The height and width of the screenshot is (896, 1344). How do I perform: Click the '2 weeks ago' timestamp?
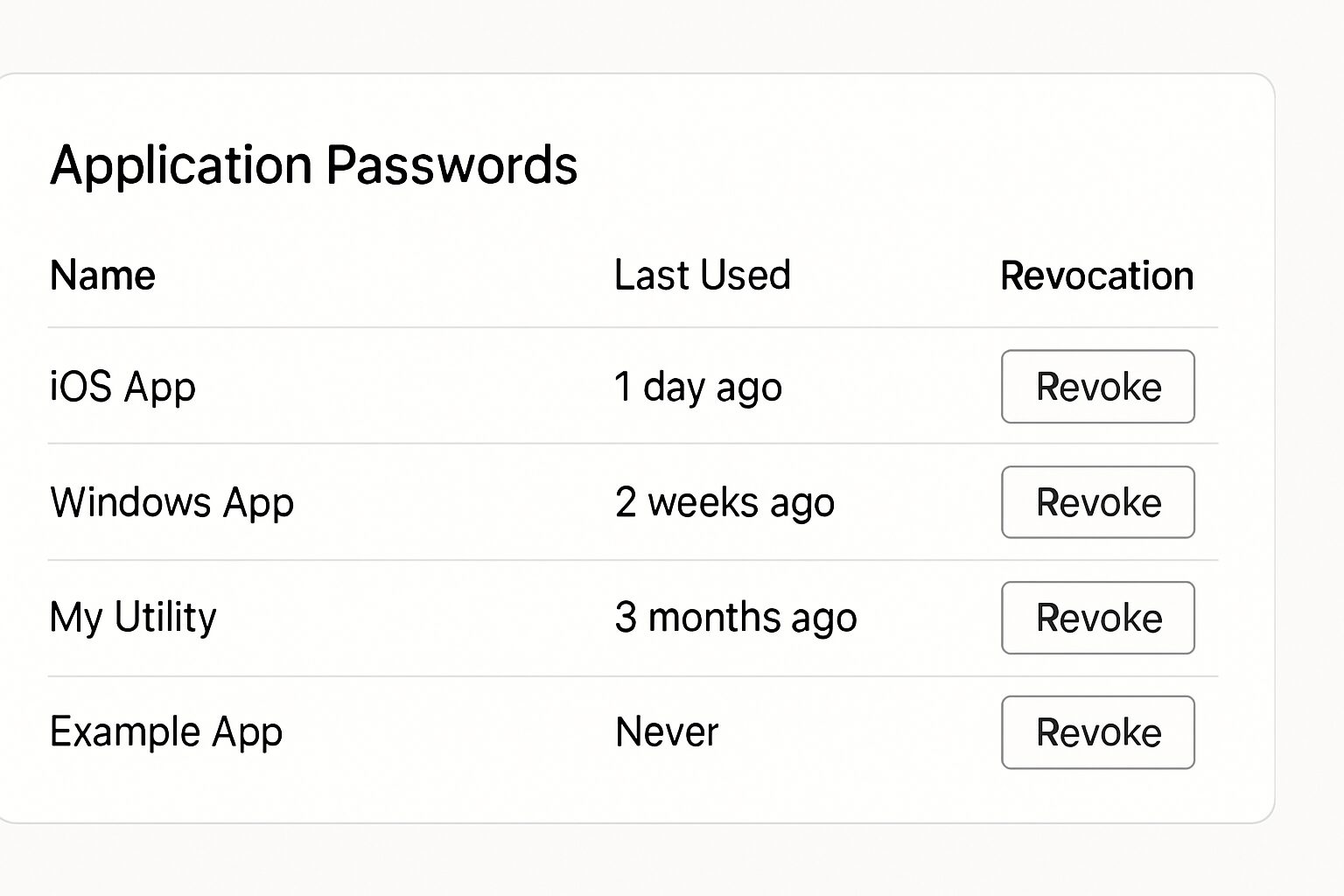click(725, 501)
